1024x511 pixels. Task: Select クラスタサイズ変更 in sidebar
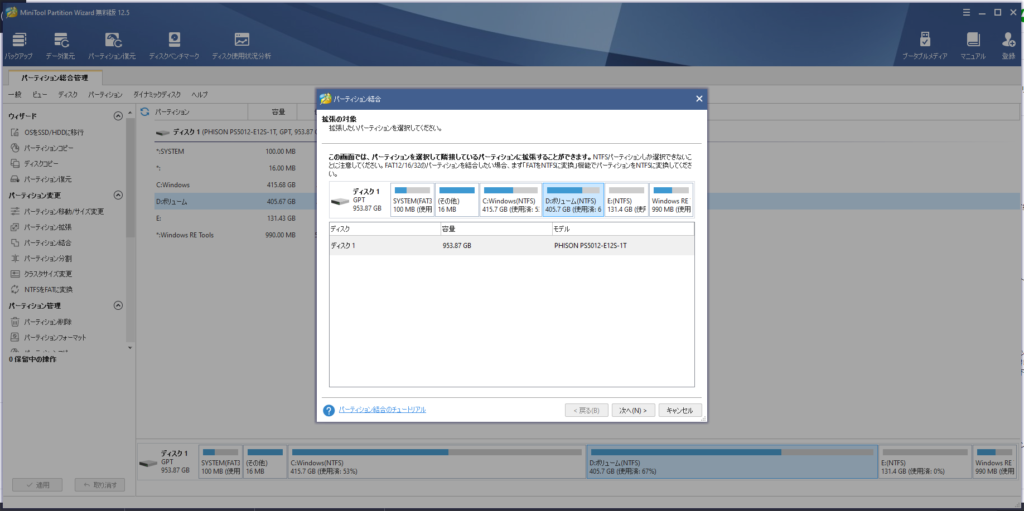42,274
